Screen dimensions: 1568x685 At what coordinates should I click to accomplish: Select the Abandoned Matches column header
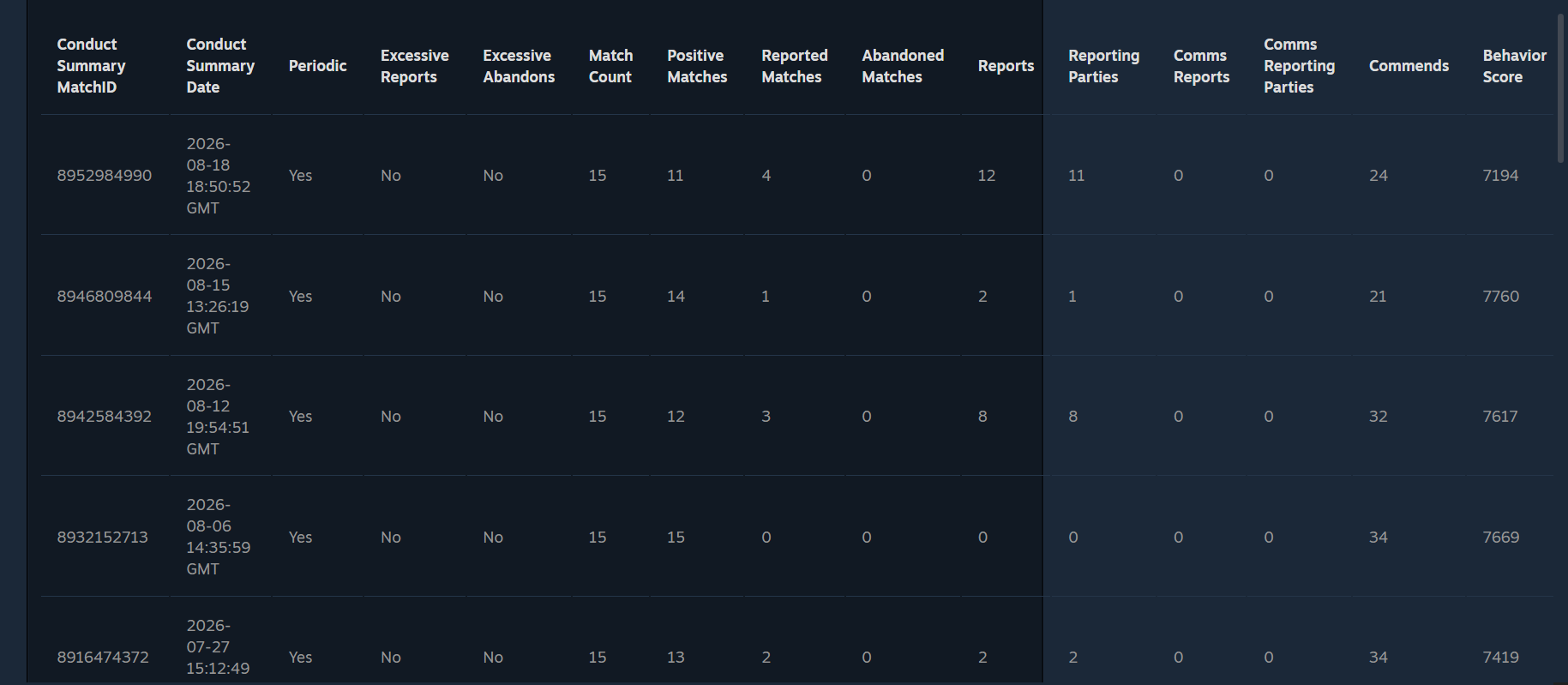pos(903,66)
